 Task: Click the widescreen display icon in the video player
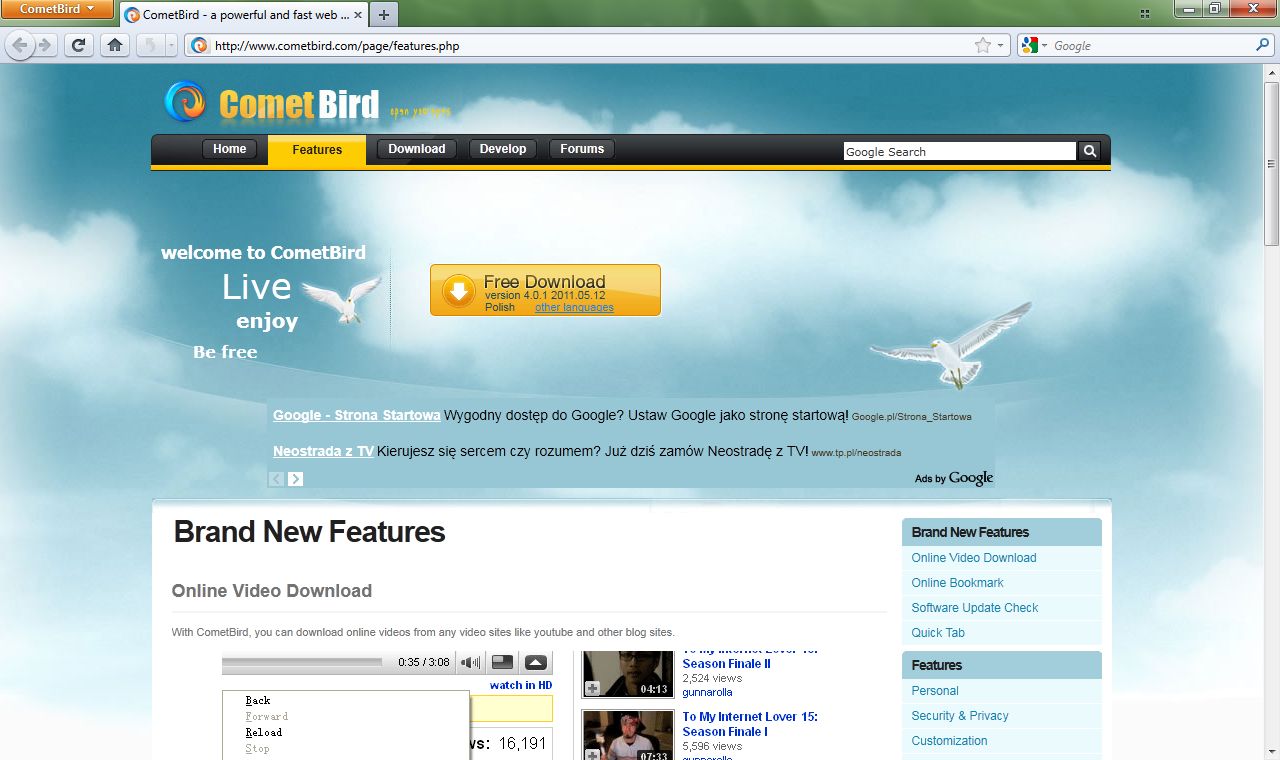point(502,662)
